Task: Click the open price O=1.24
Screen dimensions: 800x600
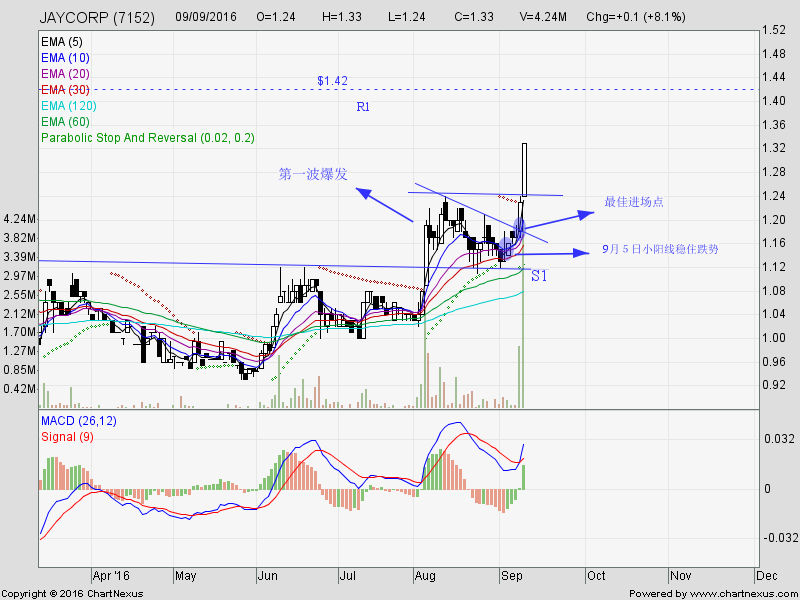Action: 276,17
